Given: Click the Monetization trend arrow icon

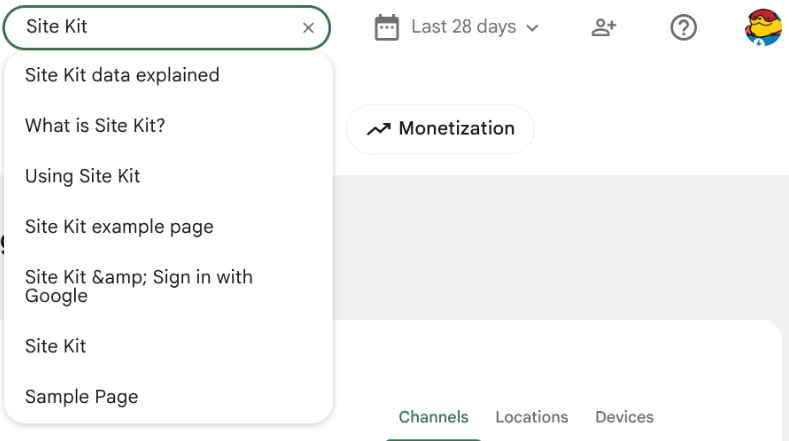Looking at the screenshot, I should point(378,129).
